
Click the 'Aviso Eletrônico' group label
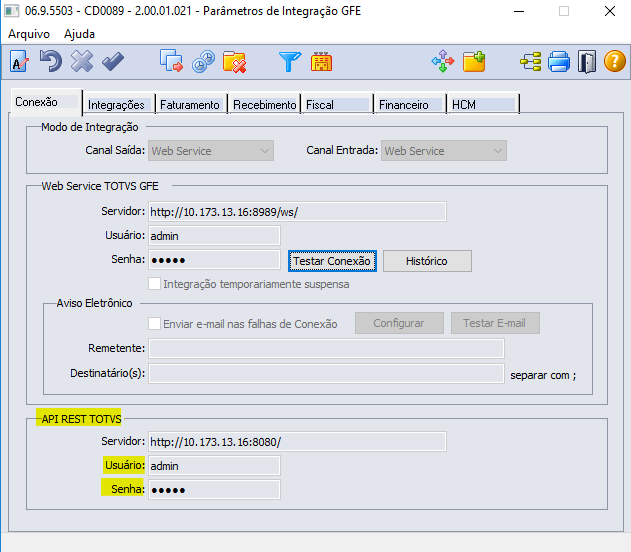click(x=94, y=303)
